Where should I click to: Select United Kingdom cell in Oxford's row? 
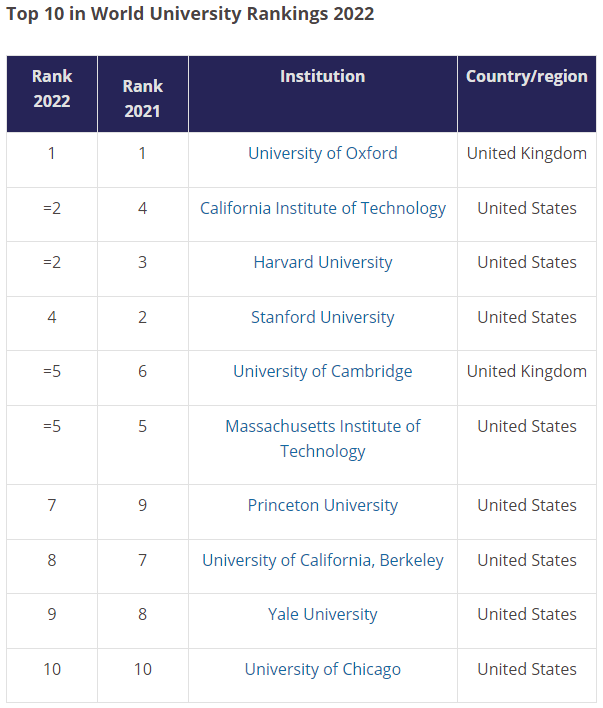(526, 153)
